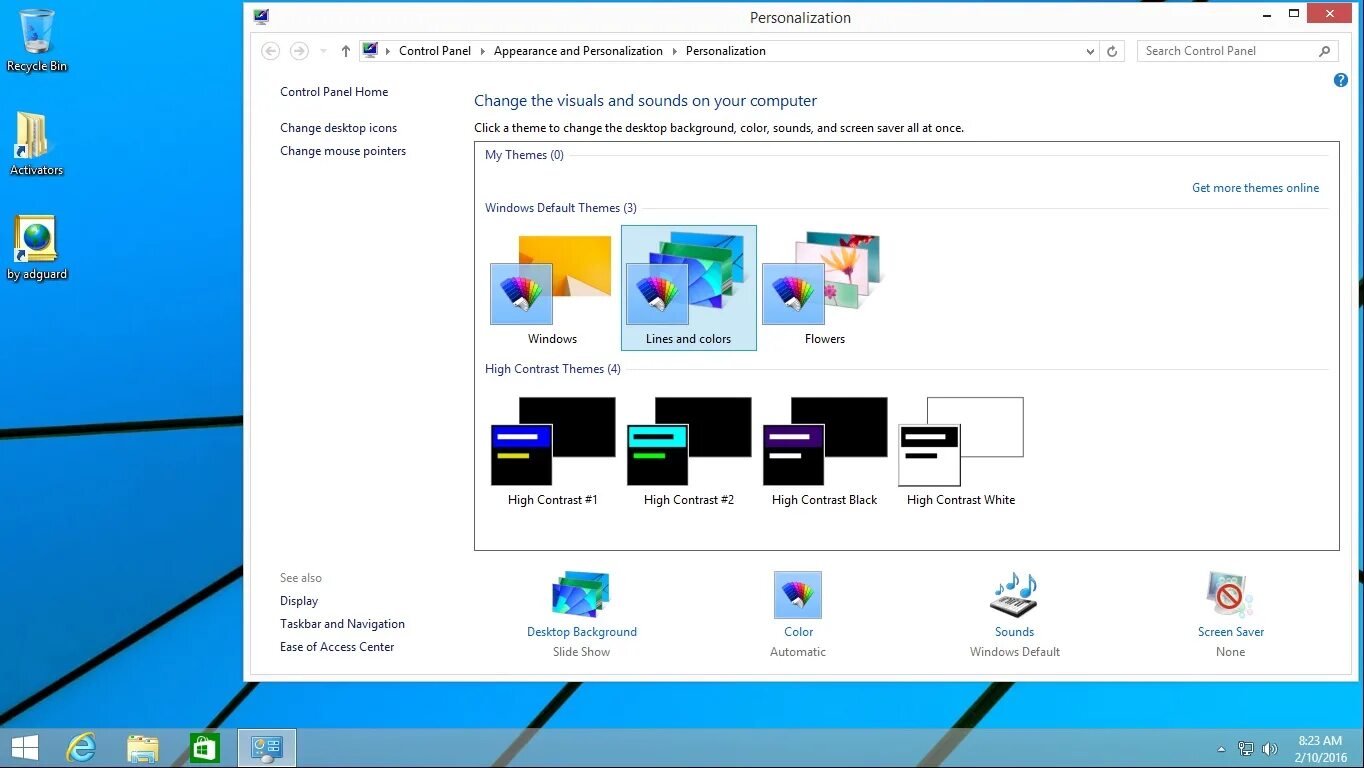This screenshot has width=1364, height=768.
Task: Click the Appearance and Personalization breadcrumb
Action: pos(578,51)
